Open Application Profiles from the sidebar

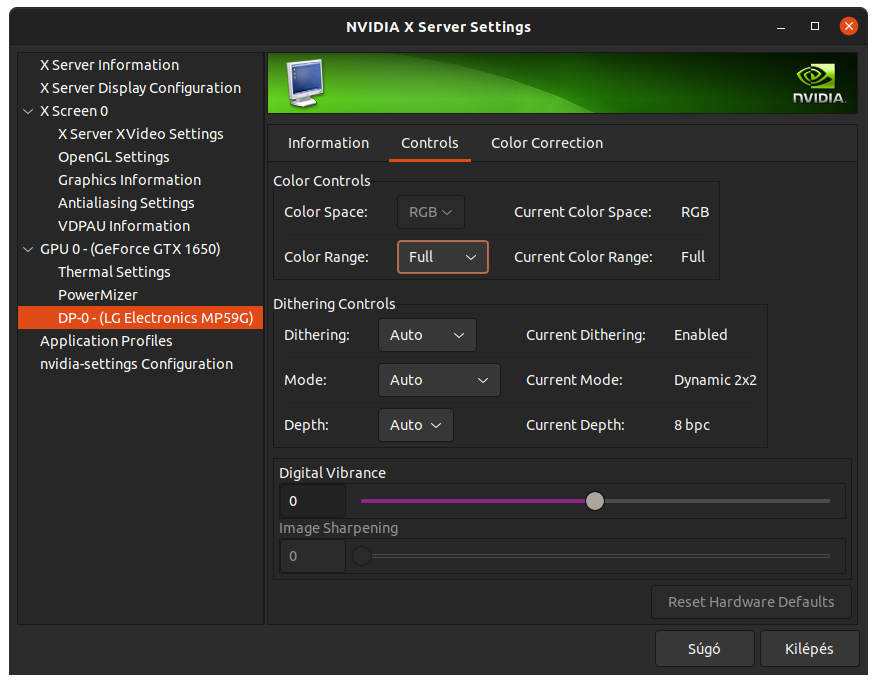[106, 340]
